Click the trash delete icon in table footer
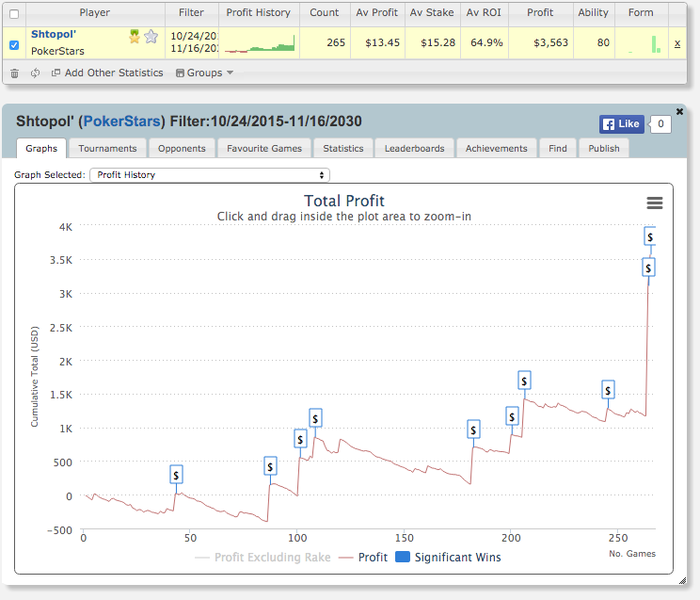700x600 pixels. tap(14, 73)
